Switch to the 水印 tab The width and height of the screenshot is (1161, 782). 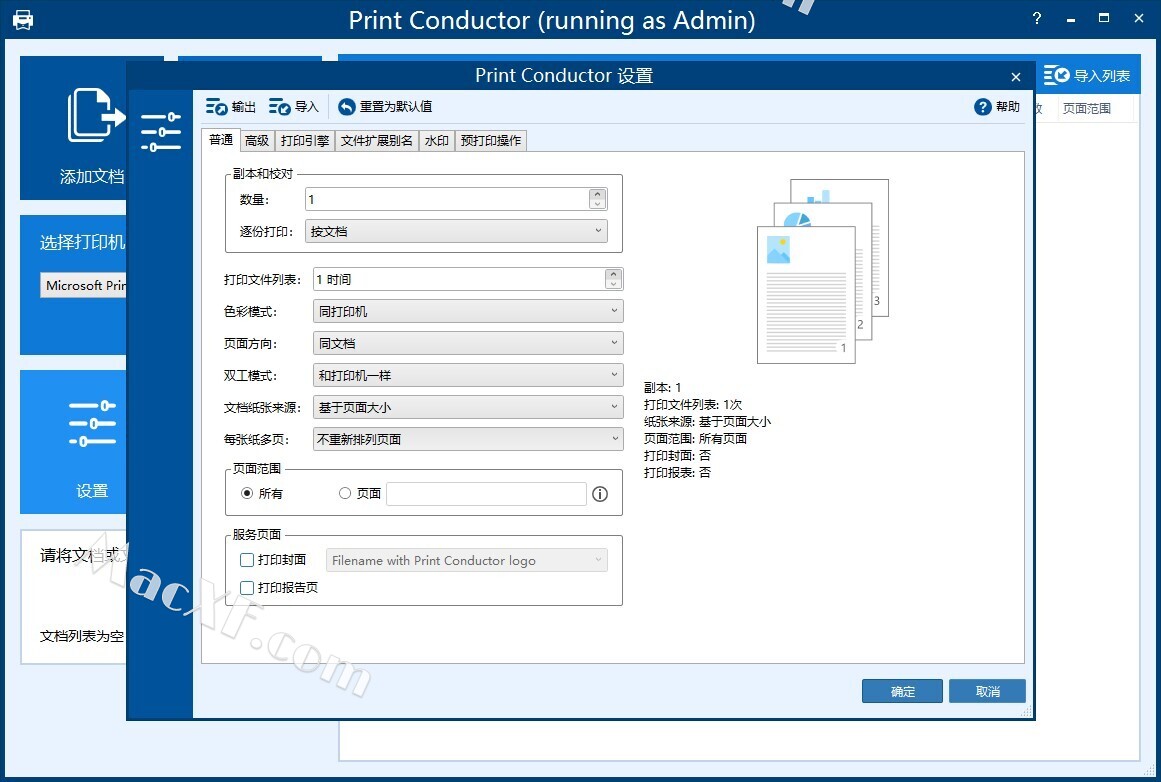437,141
